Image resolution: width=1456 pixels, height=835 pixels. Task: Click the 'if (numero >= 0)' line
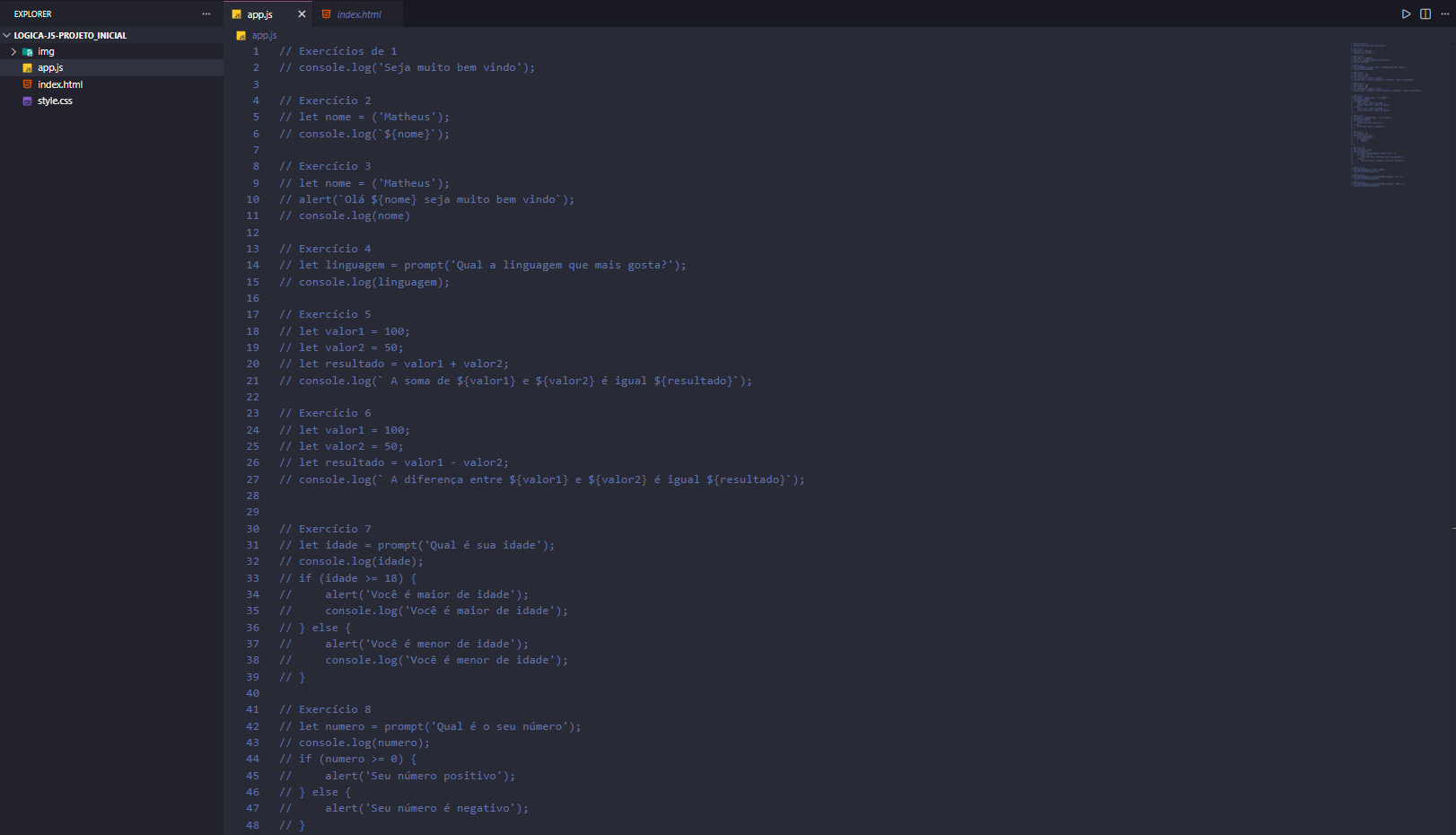pos(347,759)
